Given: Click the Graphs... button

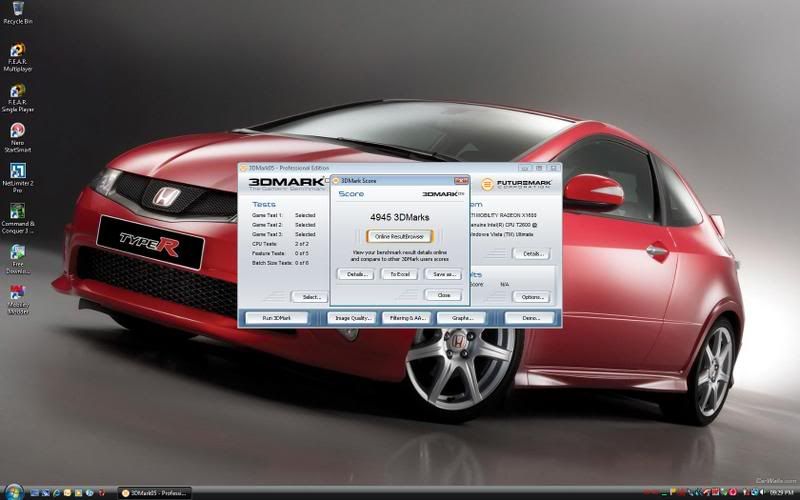Looking at the screenshot, I should pos(462,318).
